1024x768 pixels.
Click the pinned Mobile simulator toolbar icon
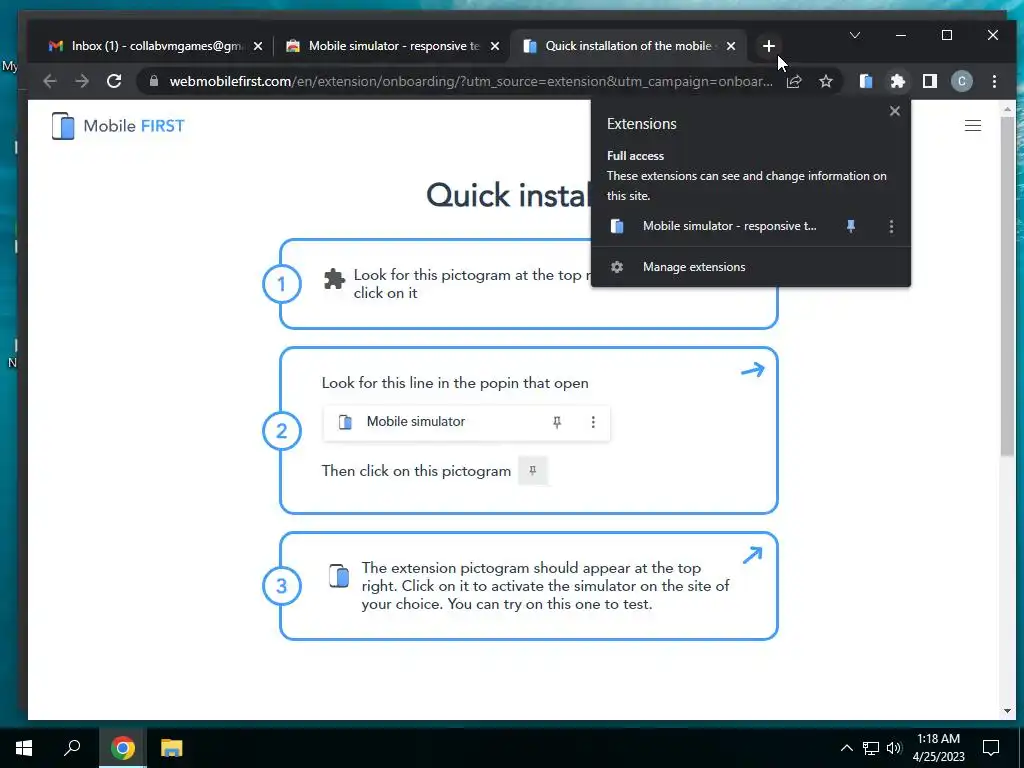pos(866,81)
